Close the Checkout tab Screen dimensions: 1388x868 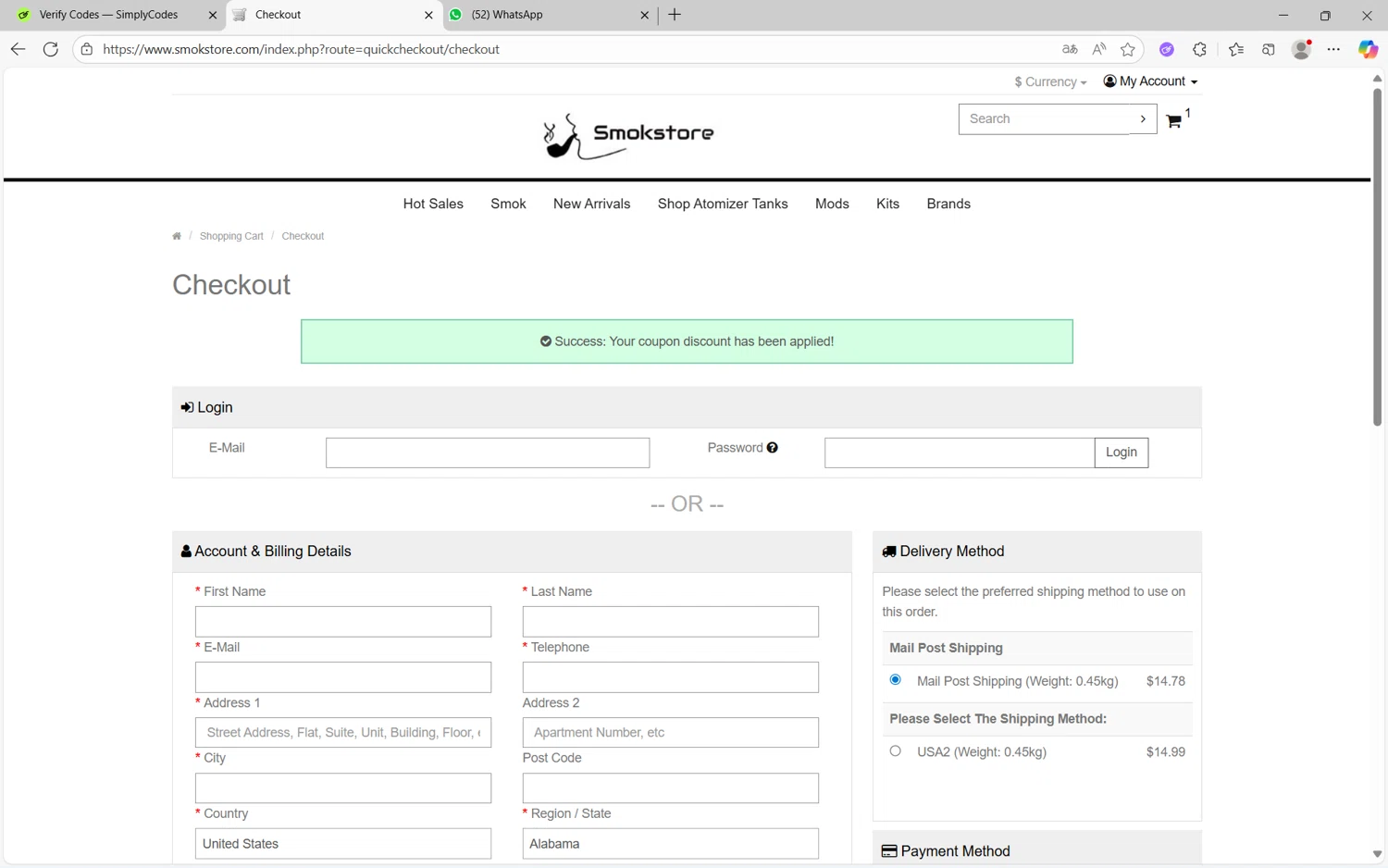(x=428, y=15)
